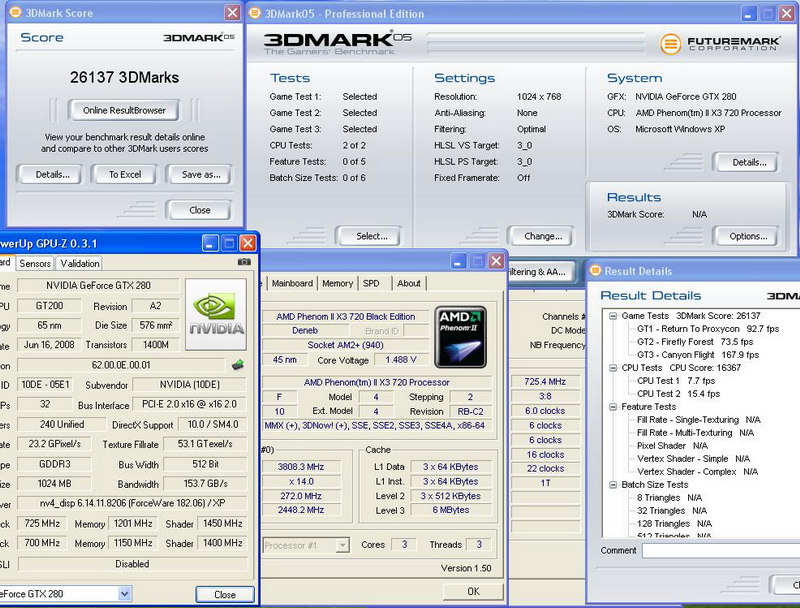Viewport: 800px width, 608px height.
Task: Open the Memory tab in CPU-Z
Action: [337, 283]
